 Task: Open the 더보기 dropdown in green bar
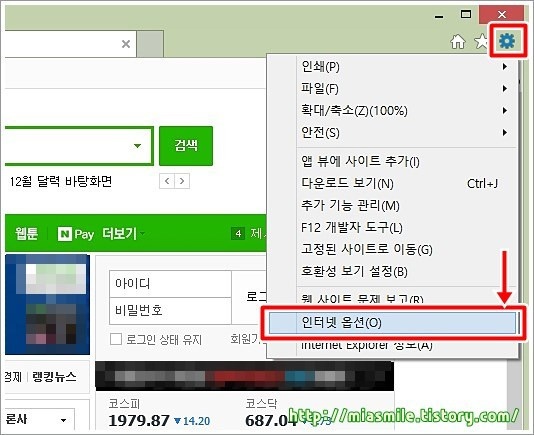point(123,234)
